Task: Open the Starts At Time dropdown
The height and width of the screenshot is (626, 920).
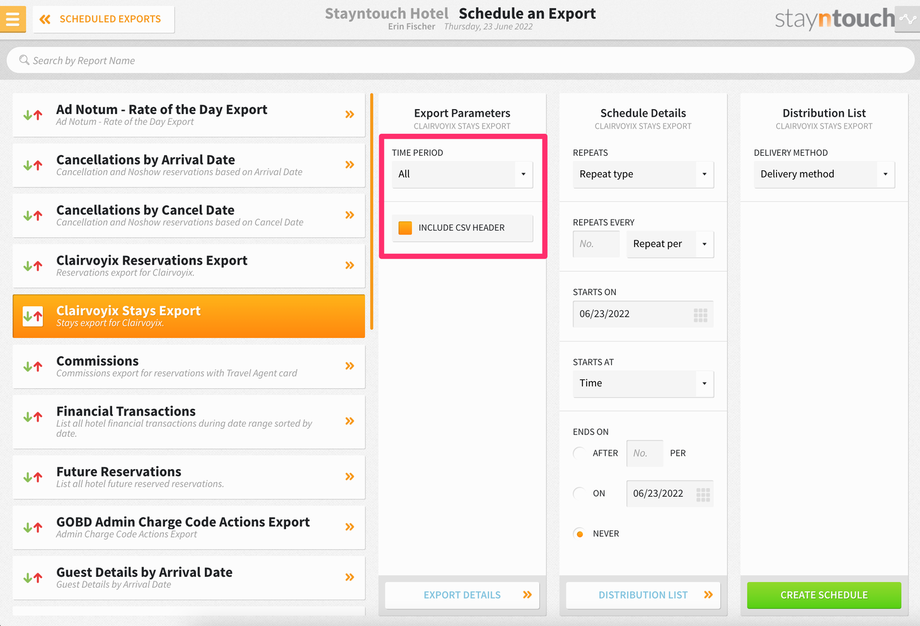Action: [643, 383]
